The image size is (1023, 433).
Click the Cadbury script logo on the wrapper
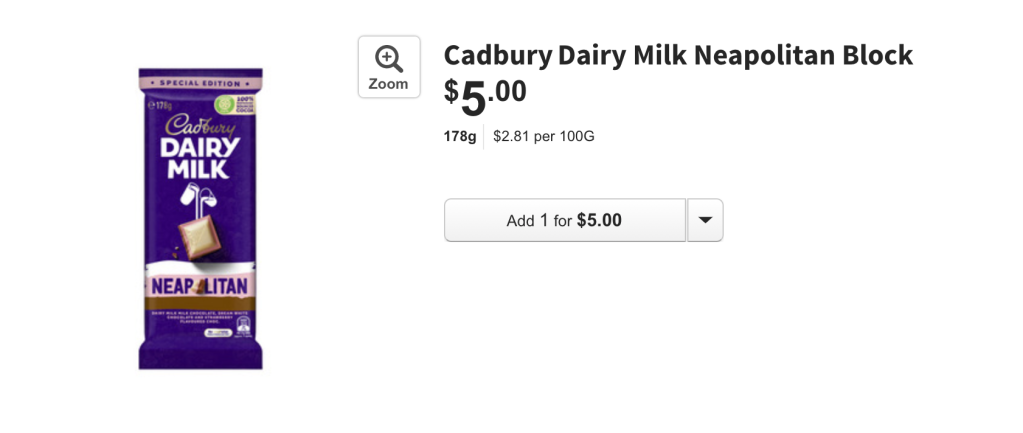(x=200, y=125)
